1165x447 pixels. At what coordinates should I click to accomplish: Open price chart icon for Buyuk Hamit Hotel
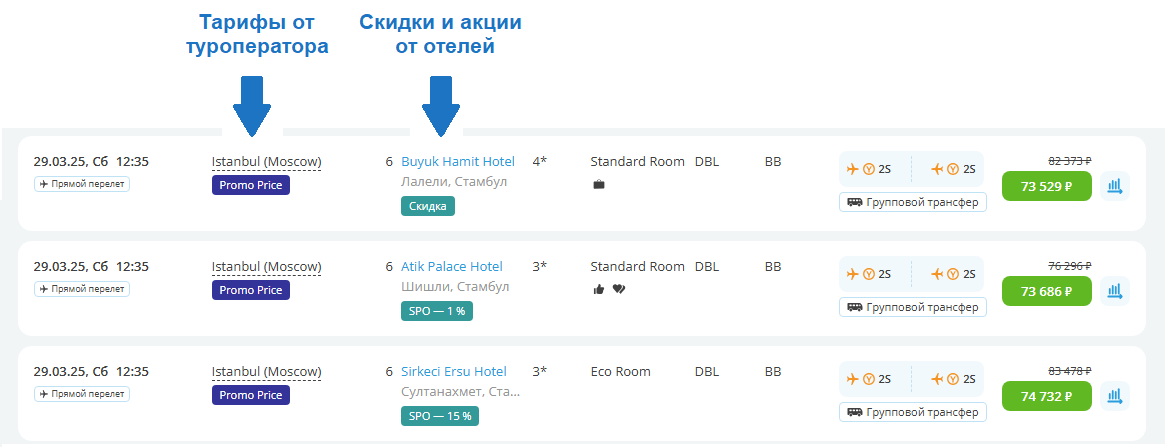[x=1115, y=186]
